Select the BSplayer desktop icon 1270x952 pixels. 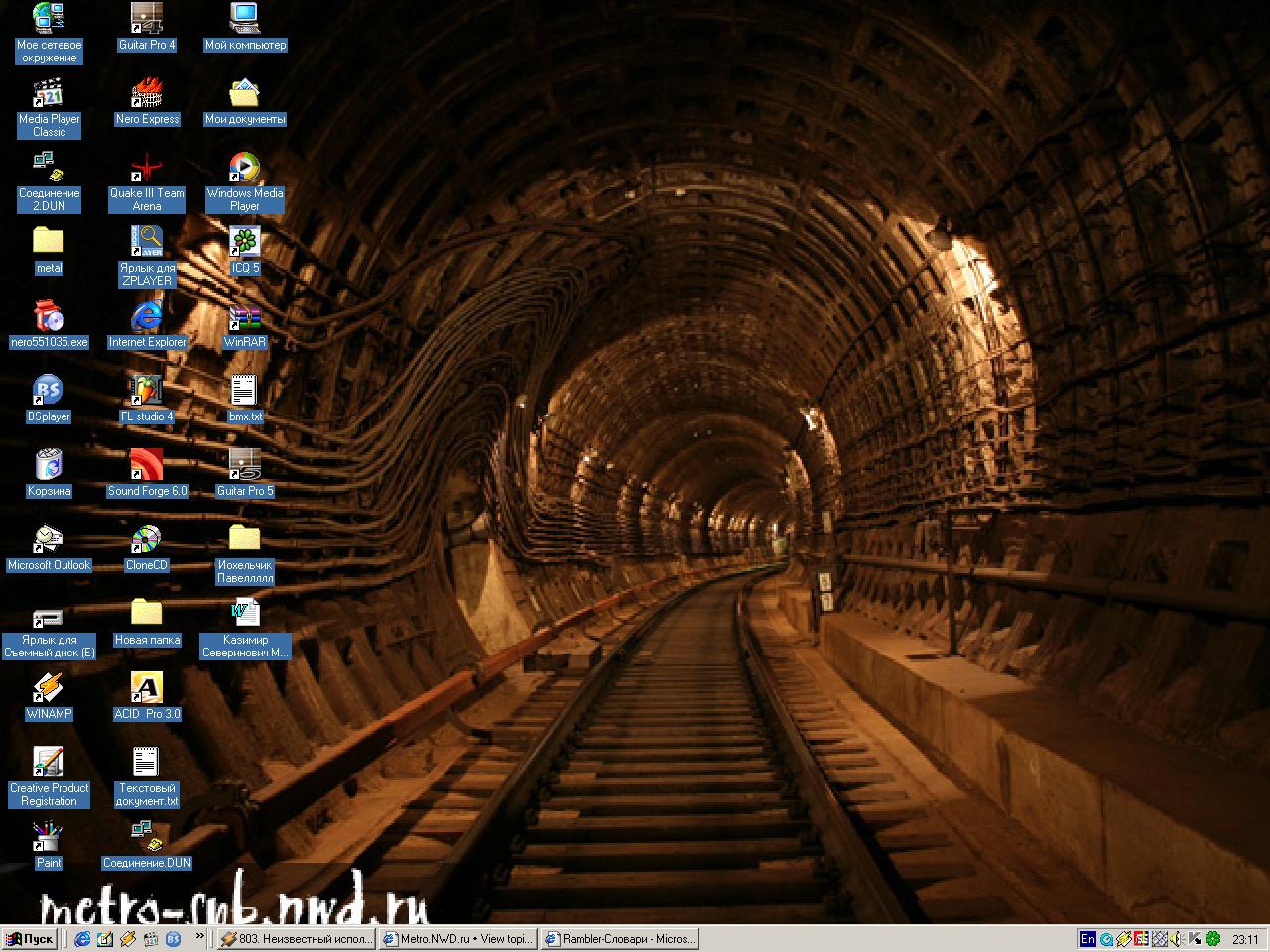pyautogui.click(x=48, y=391)
